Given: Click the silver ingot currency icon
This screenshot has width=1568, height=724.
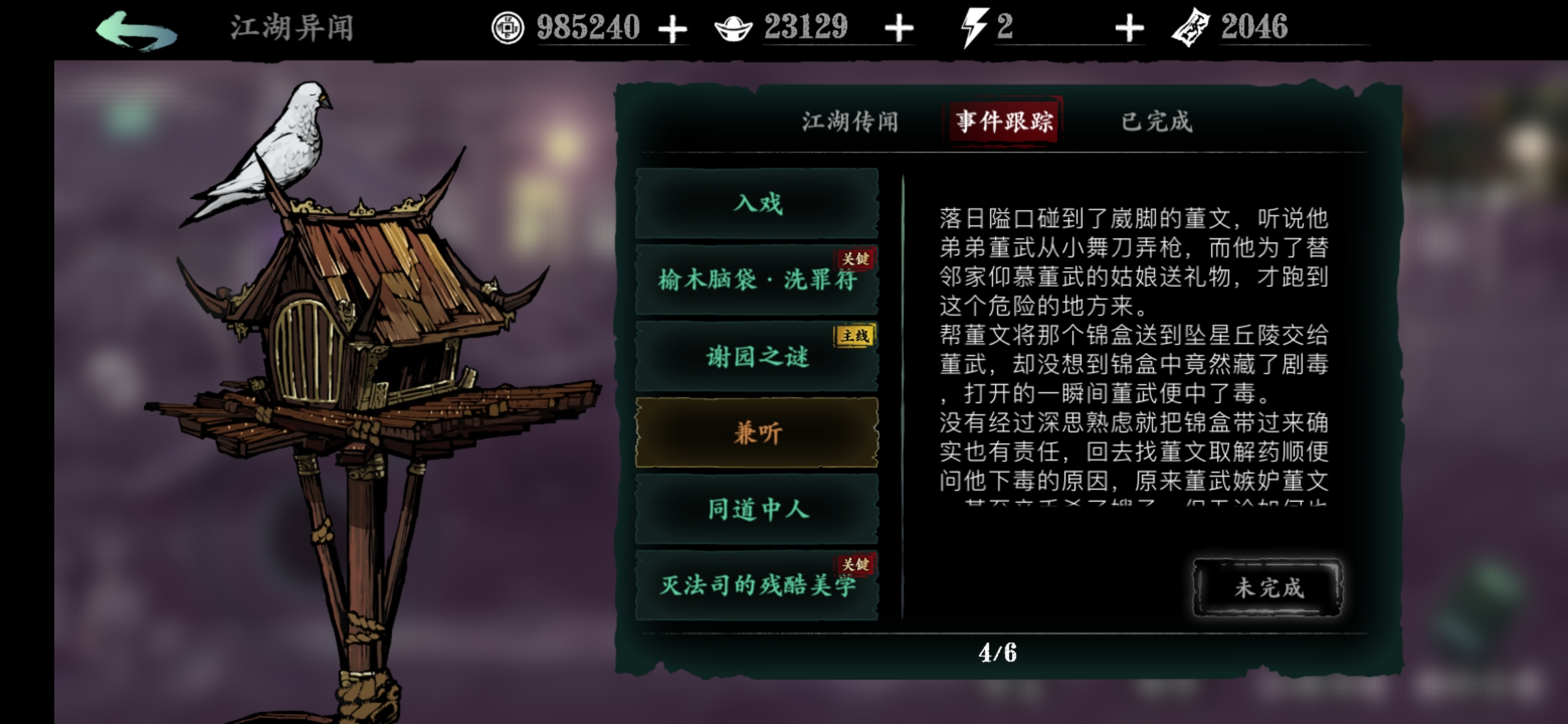Looking at the screenshot, I should point(733,29).
